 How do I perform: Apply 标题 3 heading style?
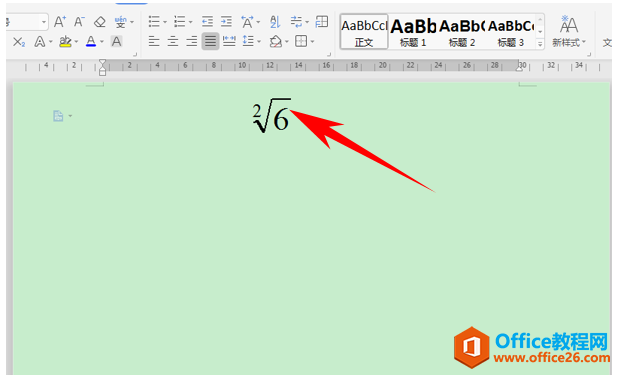(x=511, y=32)
